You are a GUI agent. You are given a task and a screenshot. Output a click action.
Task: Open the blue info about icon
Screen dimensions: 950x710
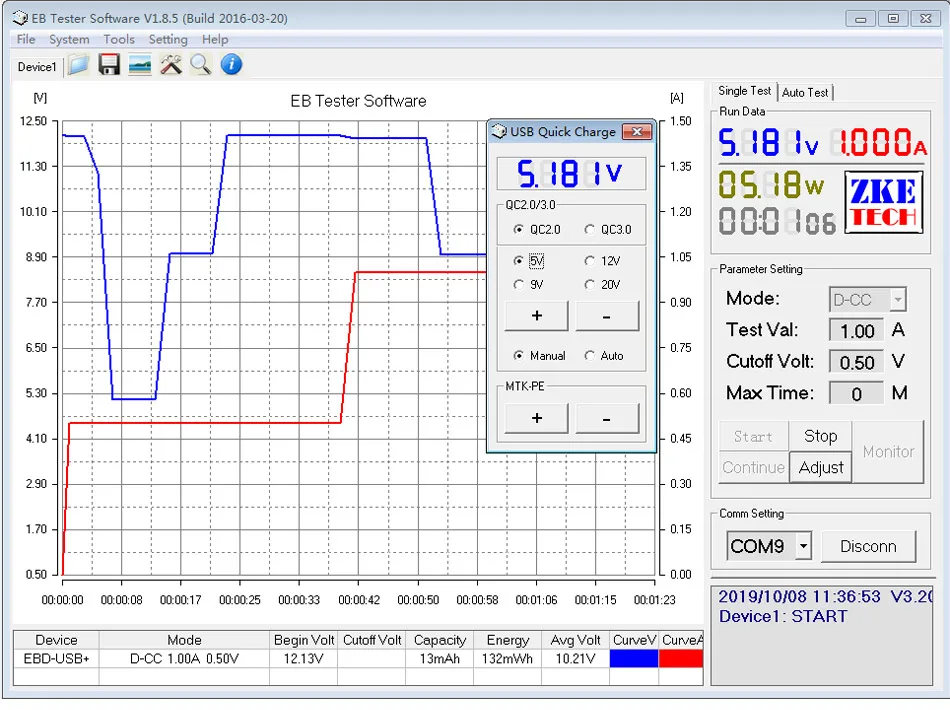231,65
